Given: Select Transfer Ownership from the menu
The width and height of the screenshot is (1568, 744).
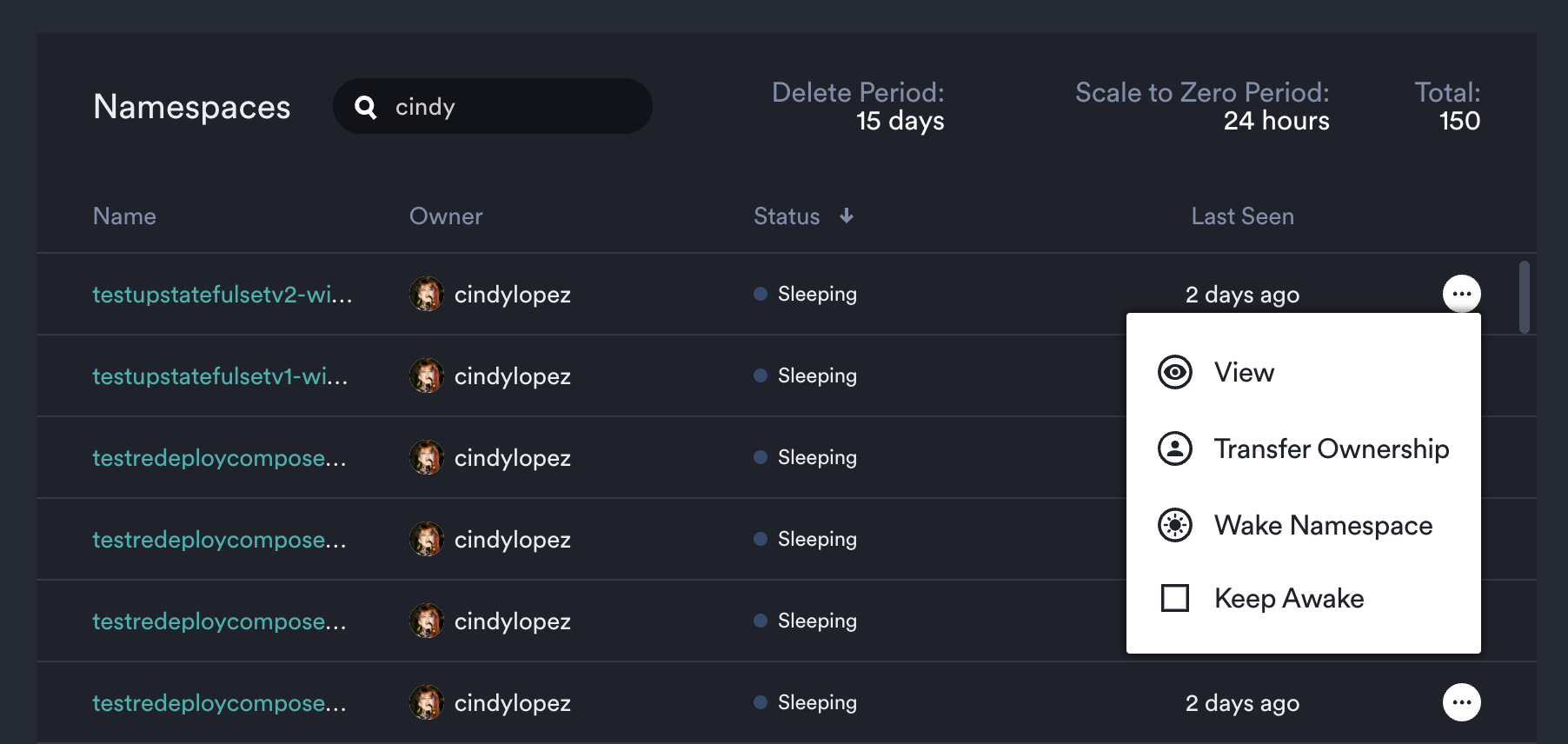Looking at the screenshot, I should coord(1331,448).
